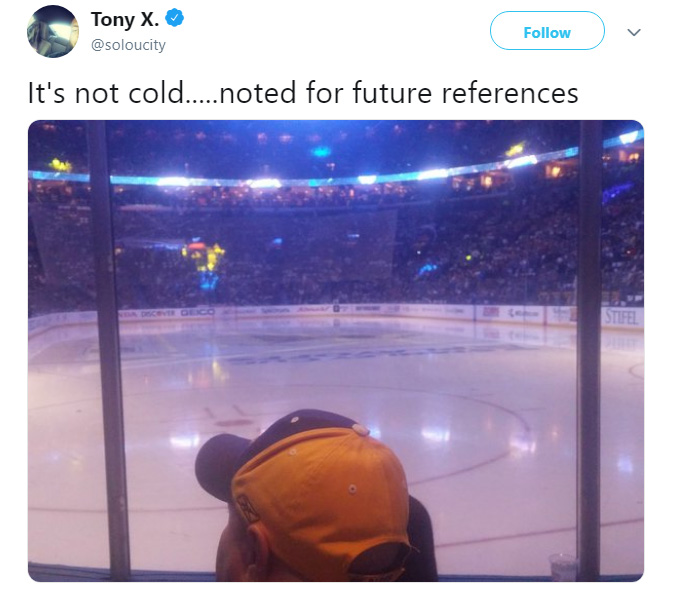The image size is (679, 591).
Task: Open Tony X.'s profile avatar
Action: pos(52,31)
